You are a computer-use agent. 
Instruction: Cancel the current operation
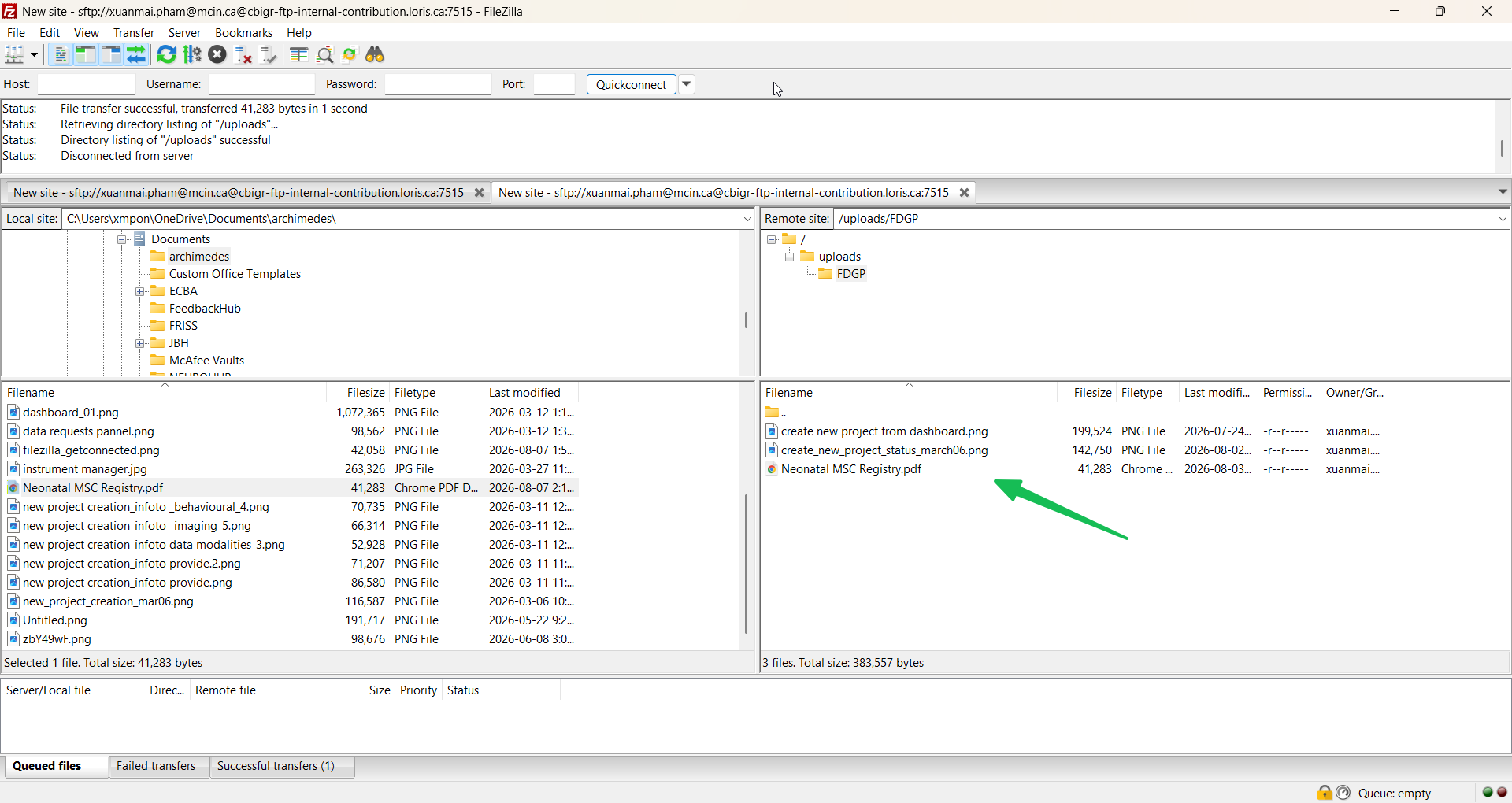(217, 54)
